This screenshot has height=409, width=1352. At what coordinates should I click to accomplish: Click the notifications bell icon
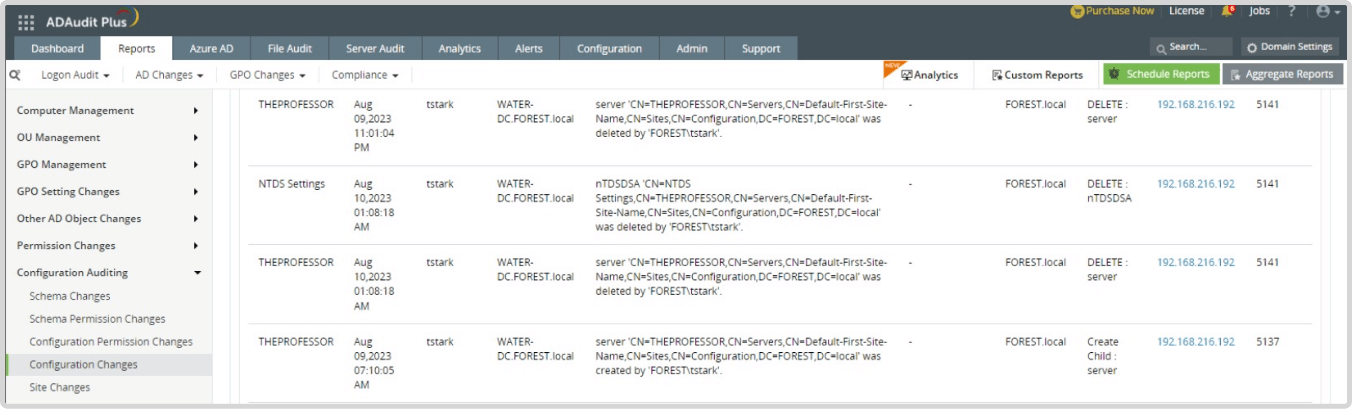tap(1227, 11)
